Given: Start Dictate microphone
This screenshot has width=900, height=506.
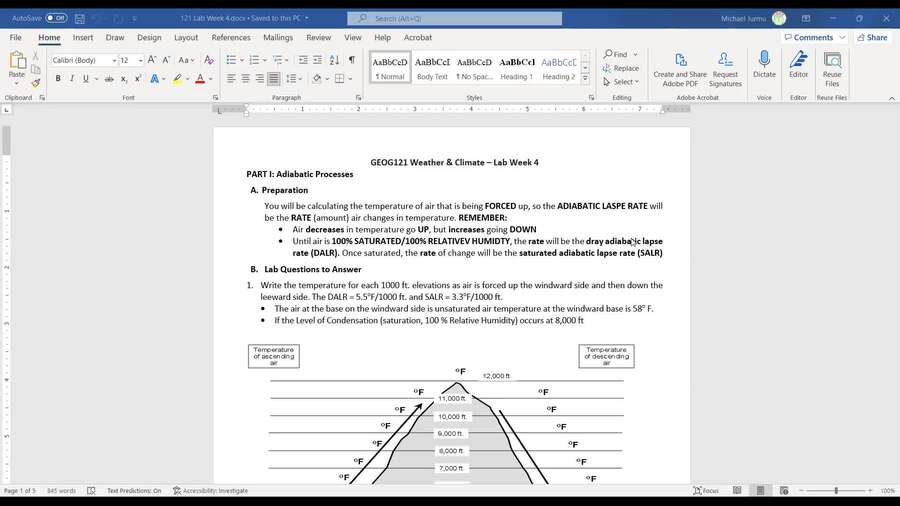Looking at the screenshot, I should pyautogui.click(x=764, y=64).
